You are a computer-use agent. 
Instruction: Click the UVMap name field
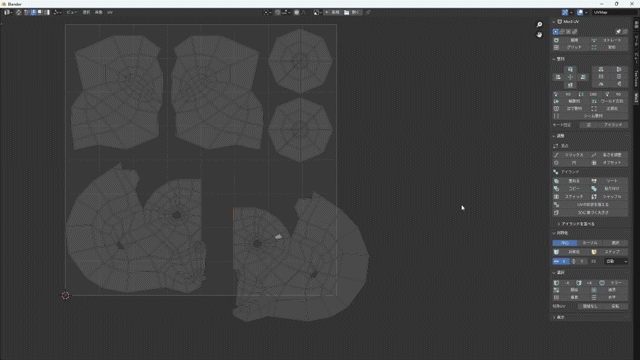(611, 12)
